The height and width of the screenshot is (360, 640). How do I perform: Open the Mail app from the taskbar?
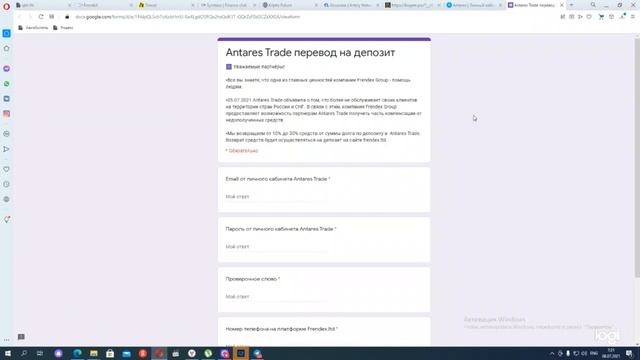pos(126,353)
